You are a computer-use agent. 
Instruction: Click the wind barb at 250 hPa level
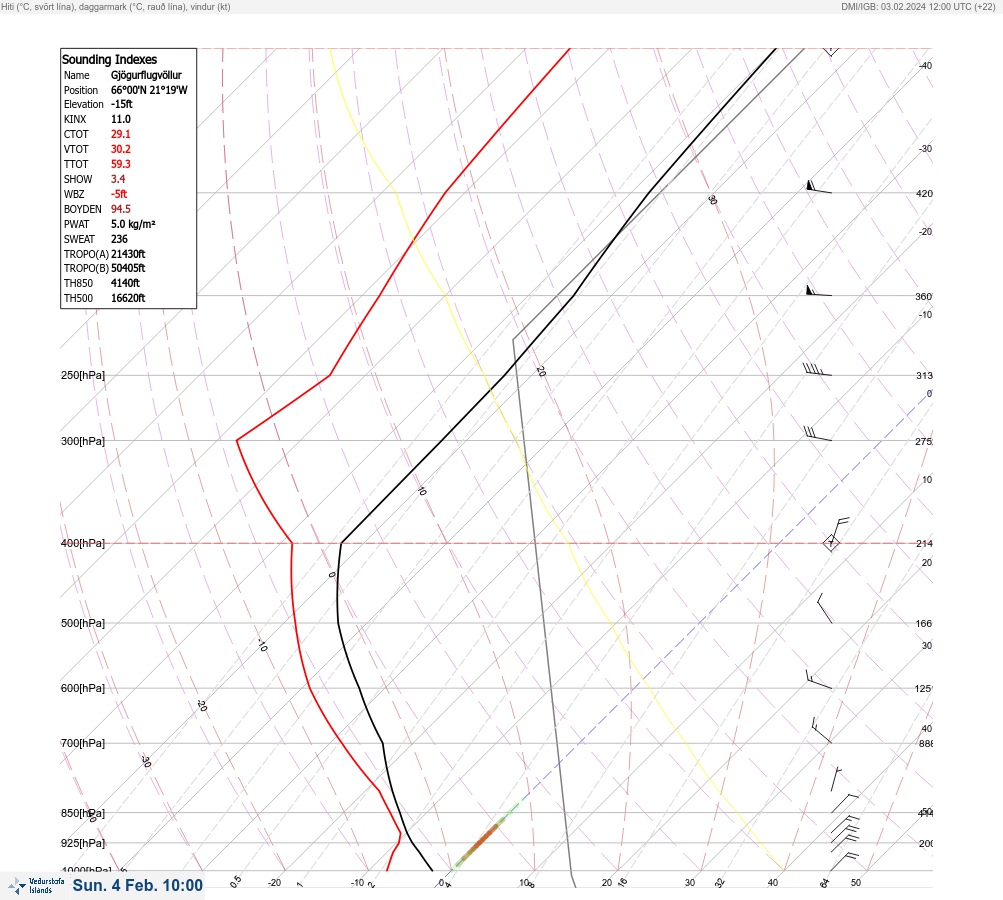click(817, 370)
